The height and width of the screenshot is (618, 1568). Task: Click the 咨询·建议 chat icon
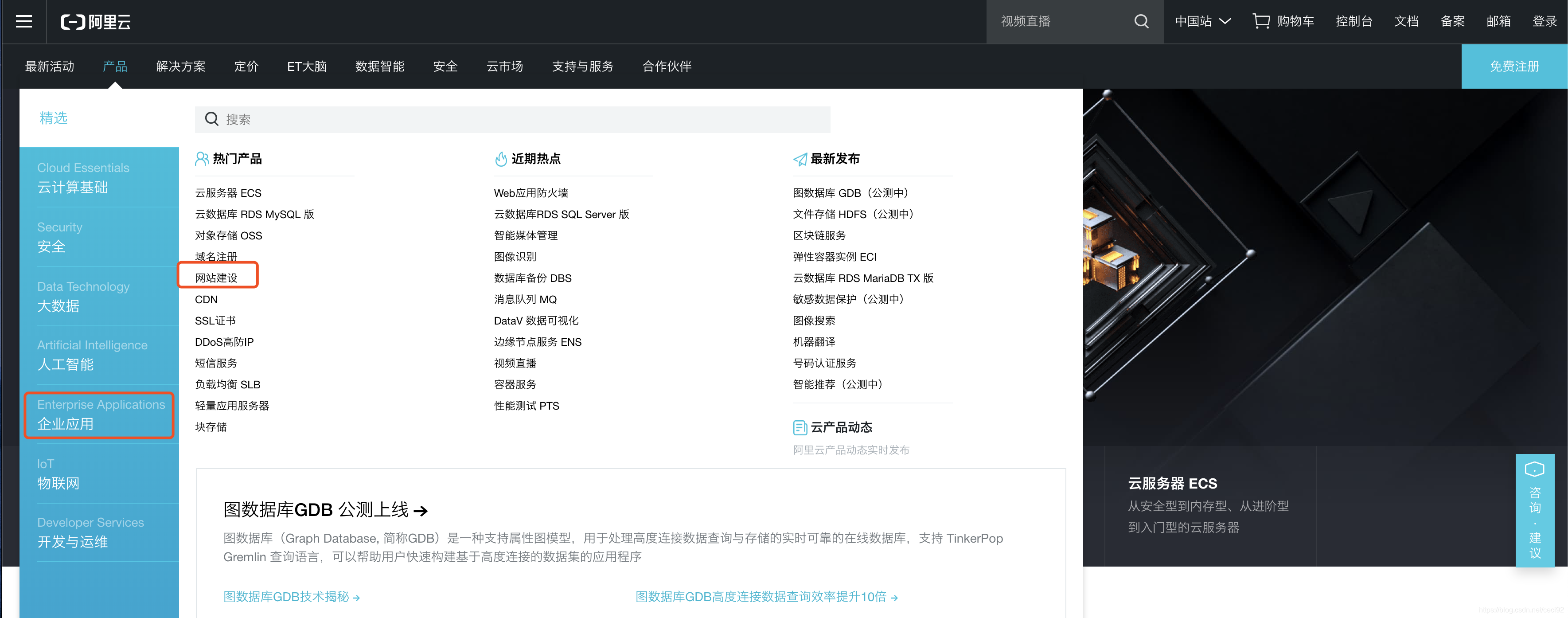click(x=1534, y=469)
